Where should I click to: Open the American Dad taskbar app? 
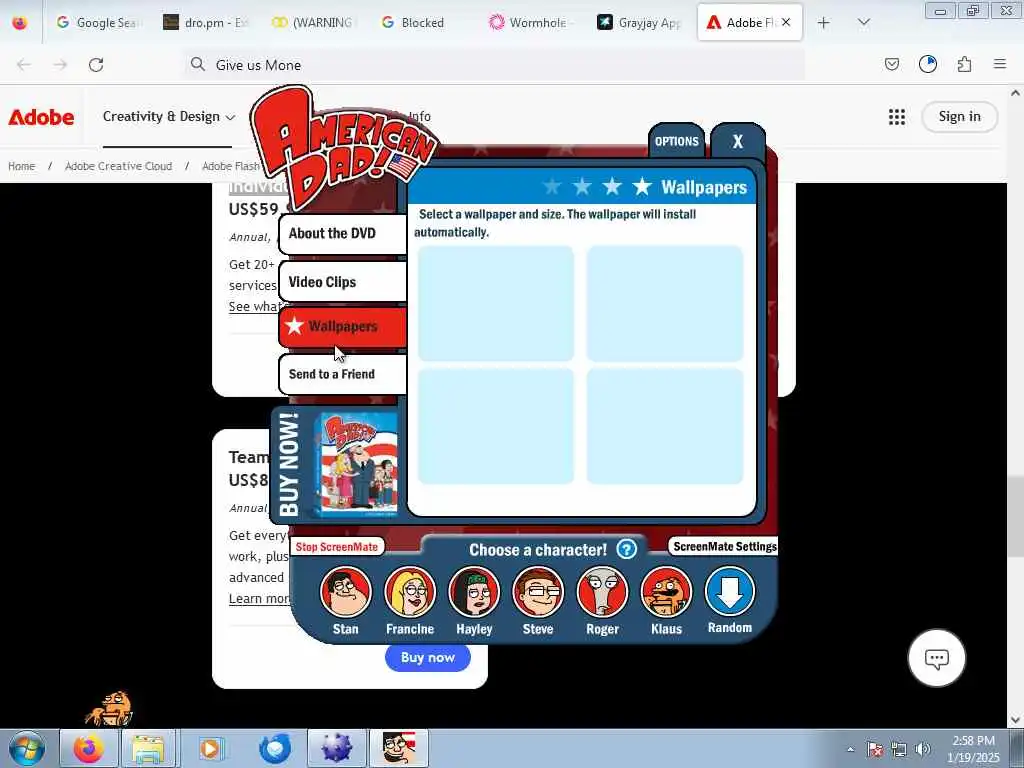pos(400,748)
